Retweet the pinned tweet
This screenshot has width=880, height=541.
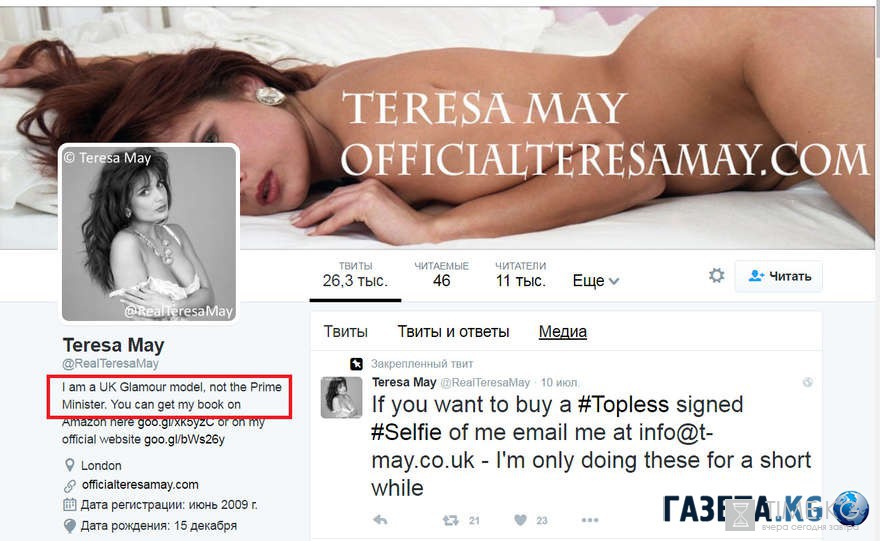(450, 520)
